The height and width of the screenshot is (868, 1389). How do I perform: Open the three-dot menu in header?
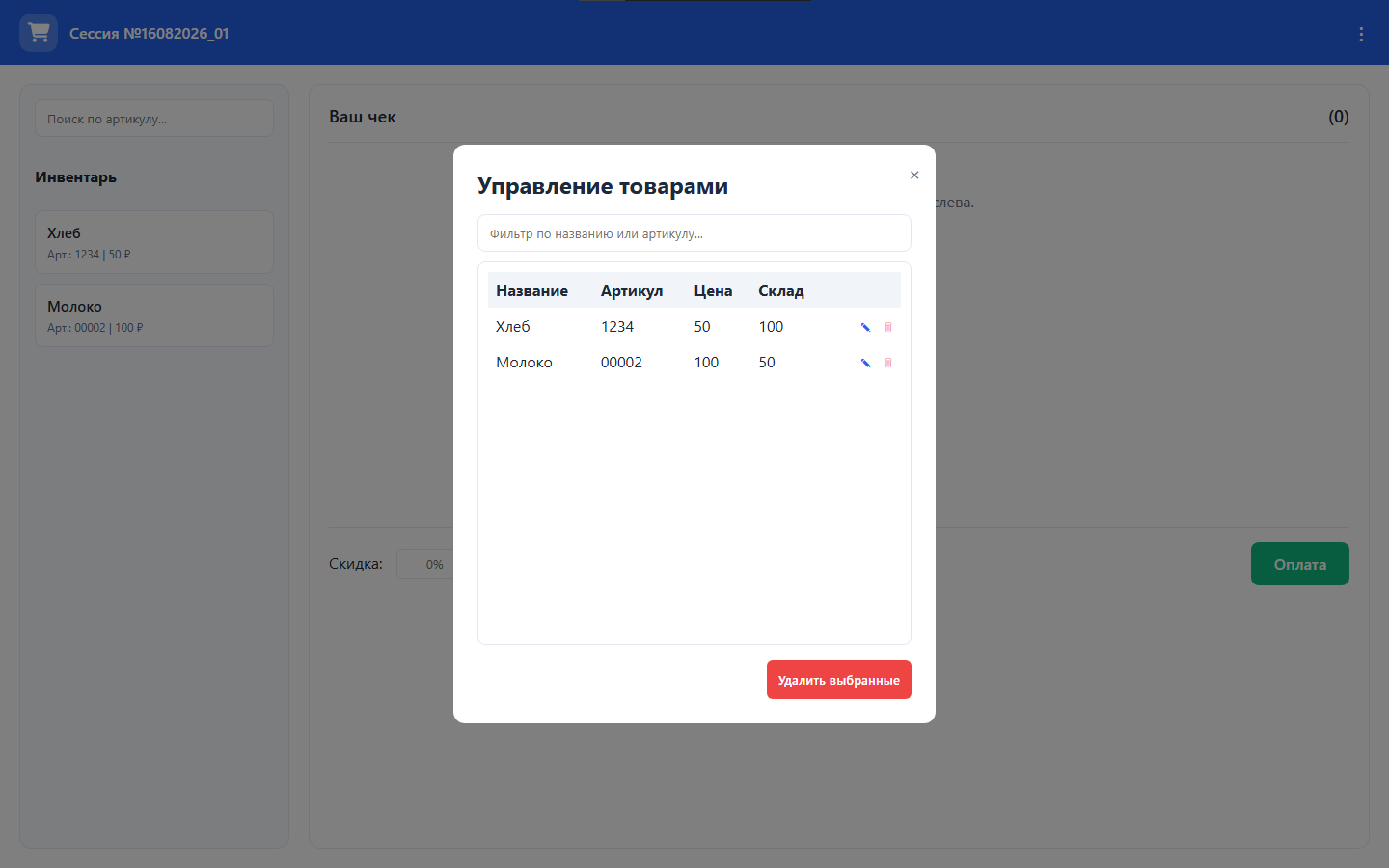click(x=1361, y=34)
